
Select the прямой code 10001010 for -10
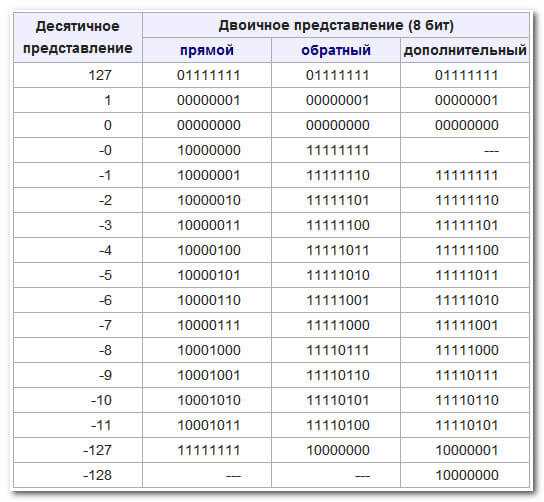[x=209, y=400]
